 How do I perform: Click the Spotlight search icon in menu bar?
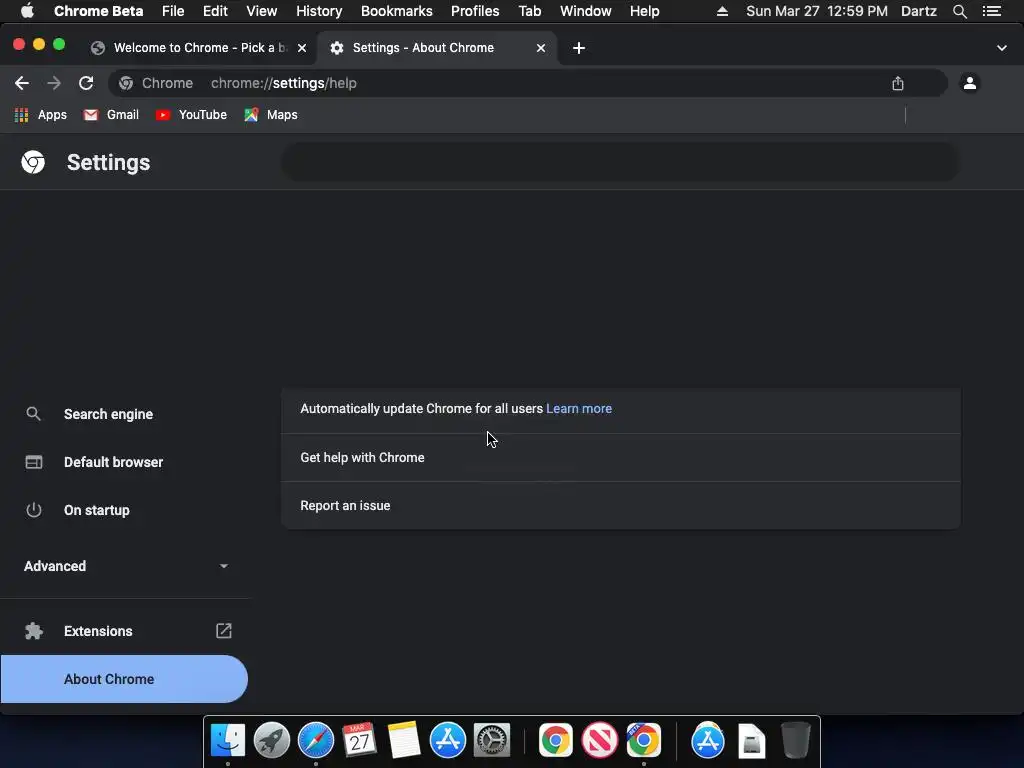[x=959, y=11]
